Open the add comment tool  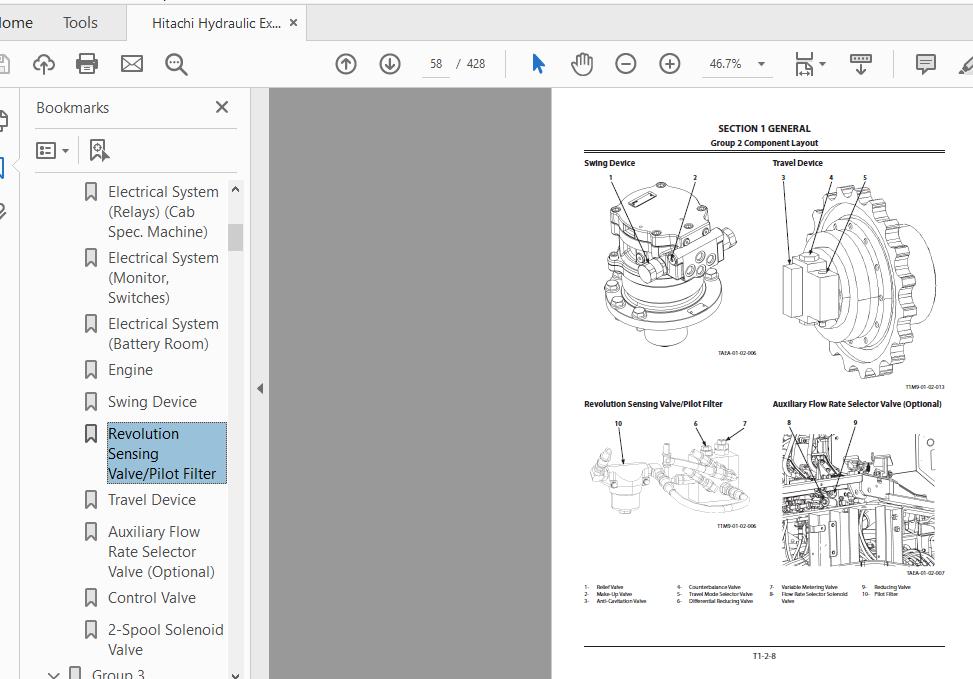coord(926,64)
